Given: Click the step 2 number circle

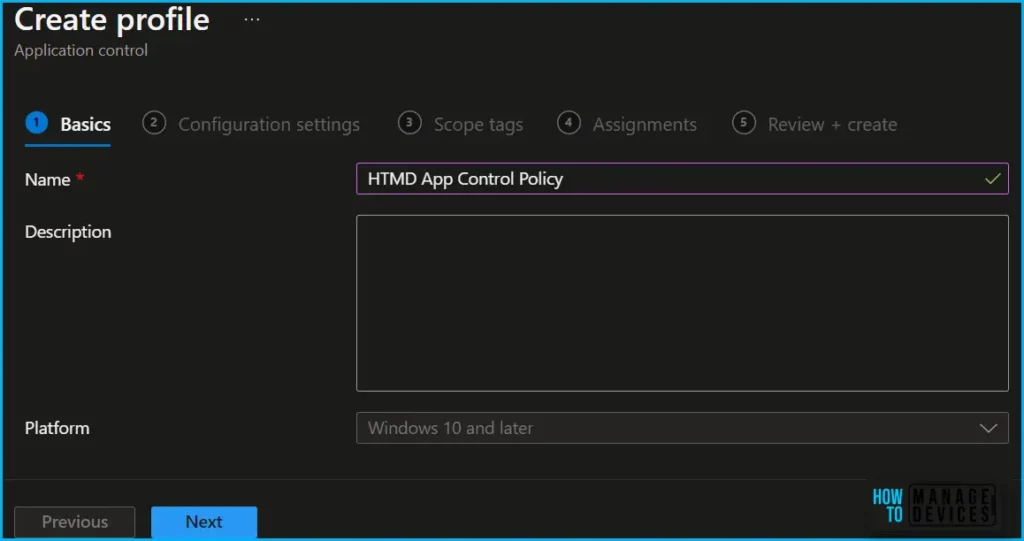Looking at the screenshot, I should coord(154,123).
